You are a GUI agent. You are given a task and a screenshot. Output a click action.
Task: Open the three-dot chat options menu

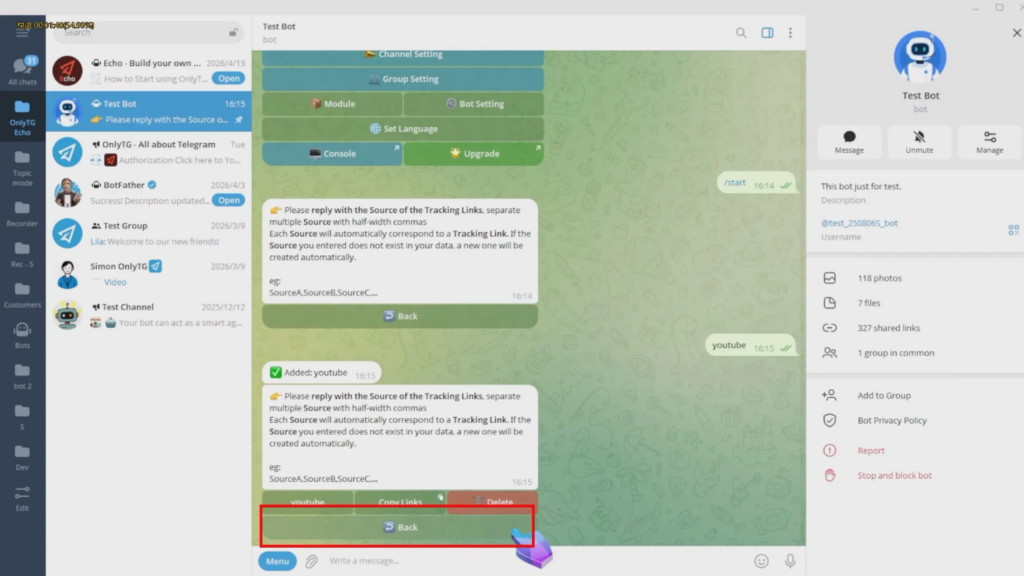point(791,32)
